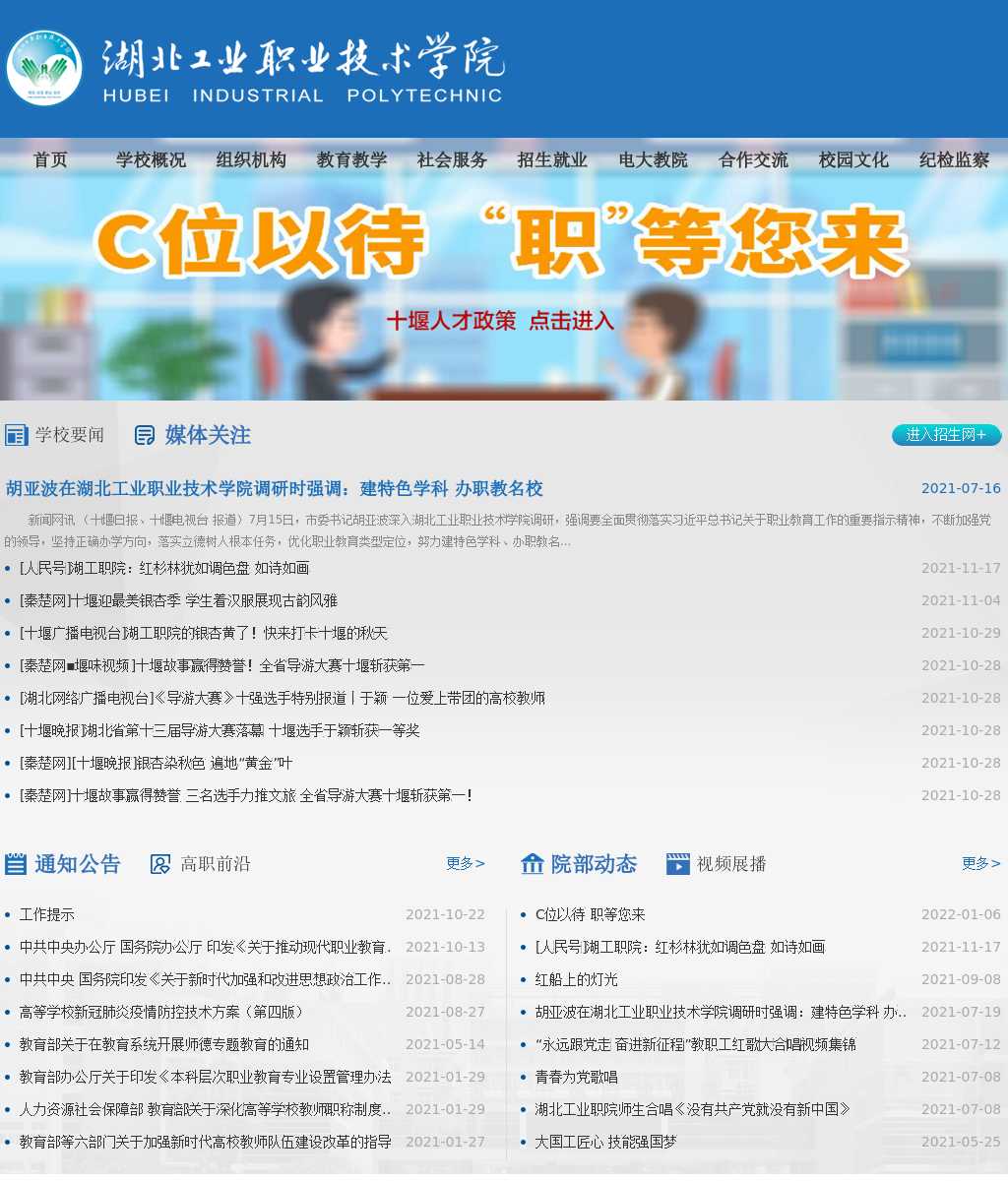Open 三名选手力推文旅 article
1008x1181 pixels.
(246, 795)
